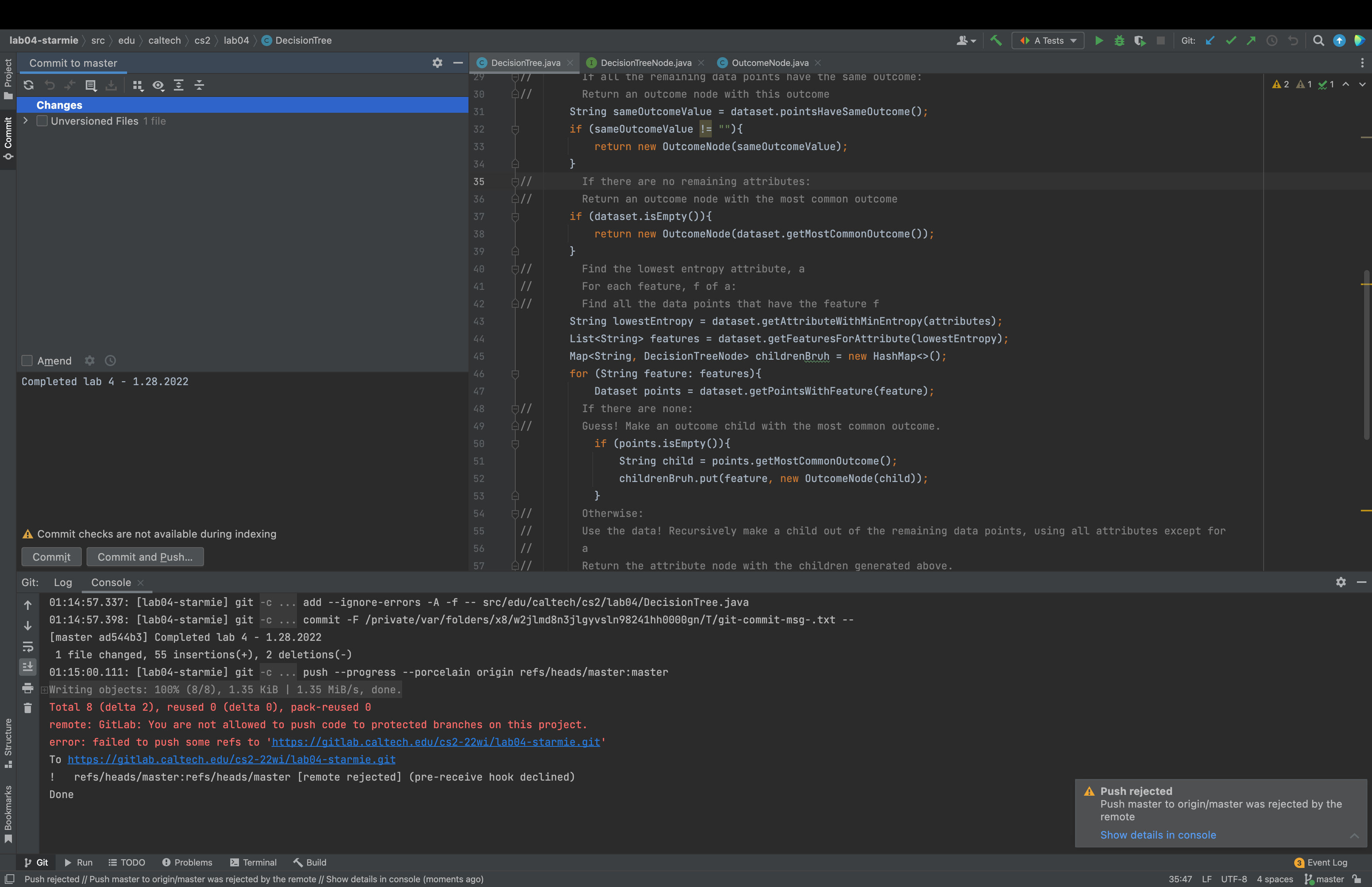The height and width of the screenshot is (887, 1372).
Task: Clear Git console with the trash icon
Action: [28, 708]
